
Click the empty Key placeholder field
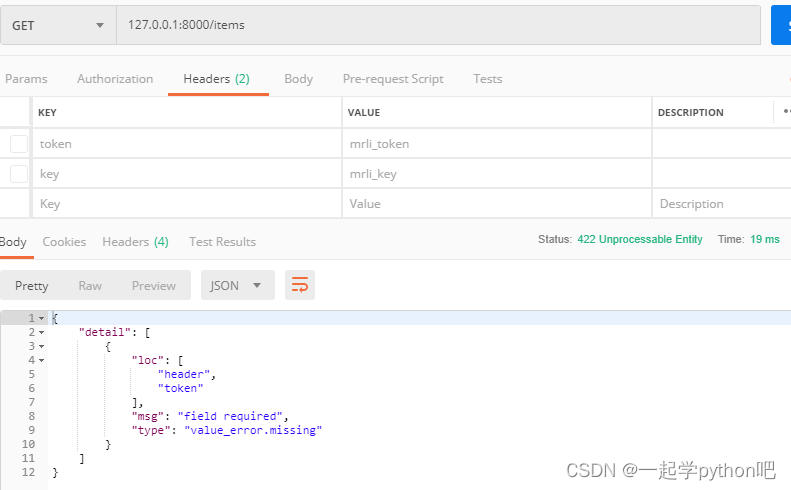click(187, 204)
